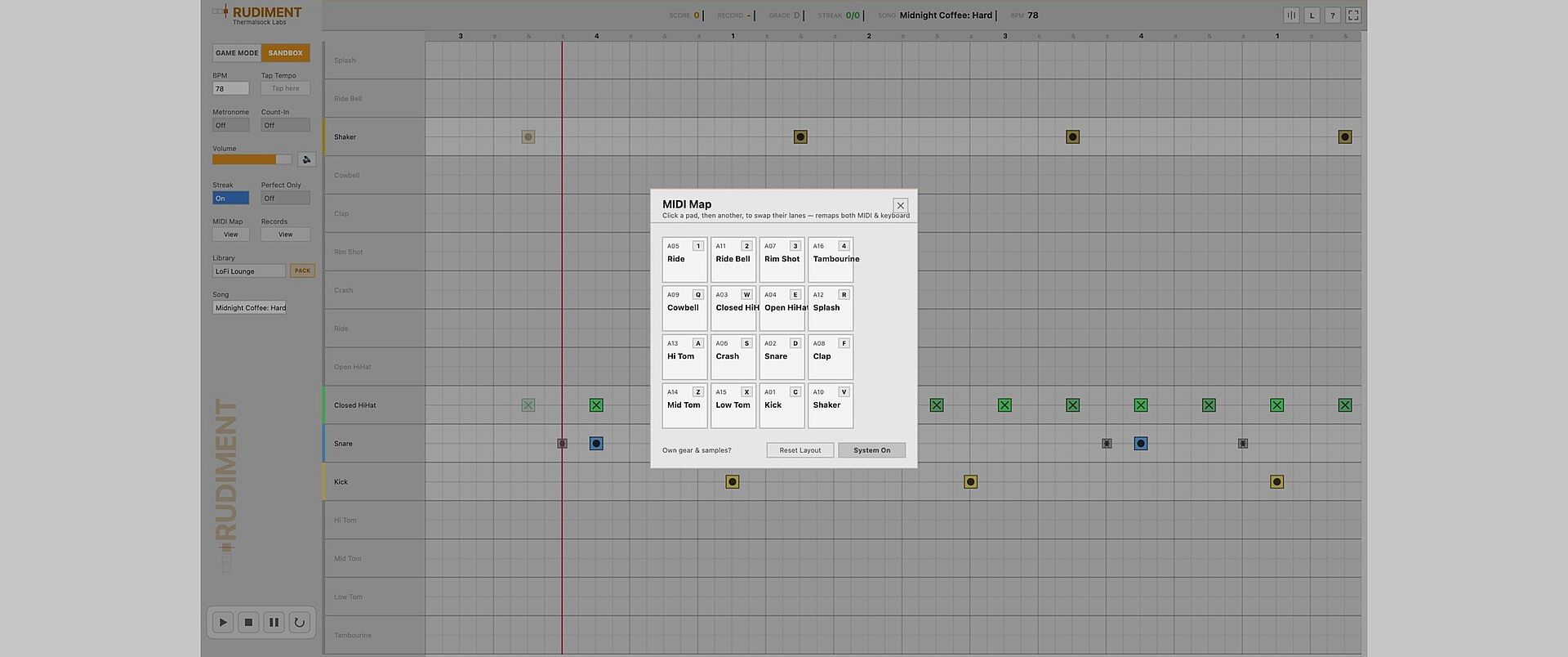Click the Restart loop transport button

299,622
